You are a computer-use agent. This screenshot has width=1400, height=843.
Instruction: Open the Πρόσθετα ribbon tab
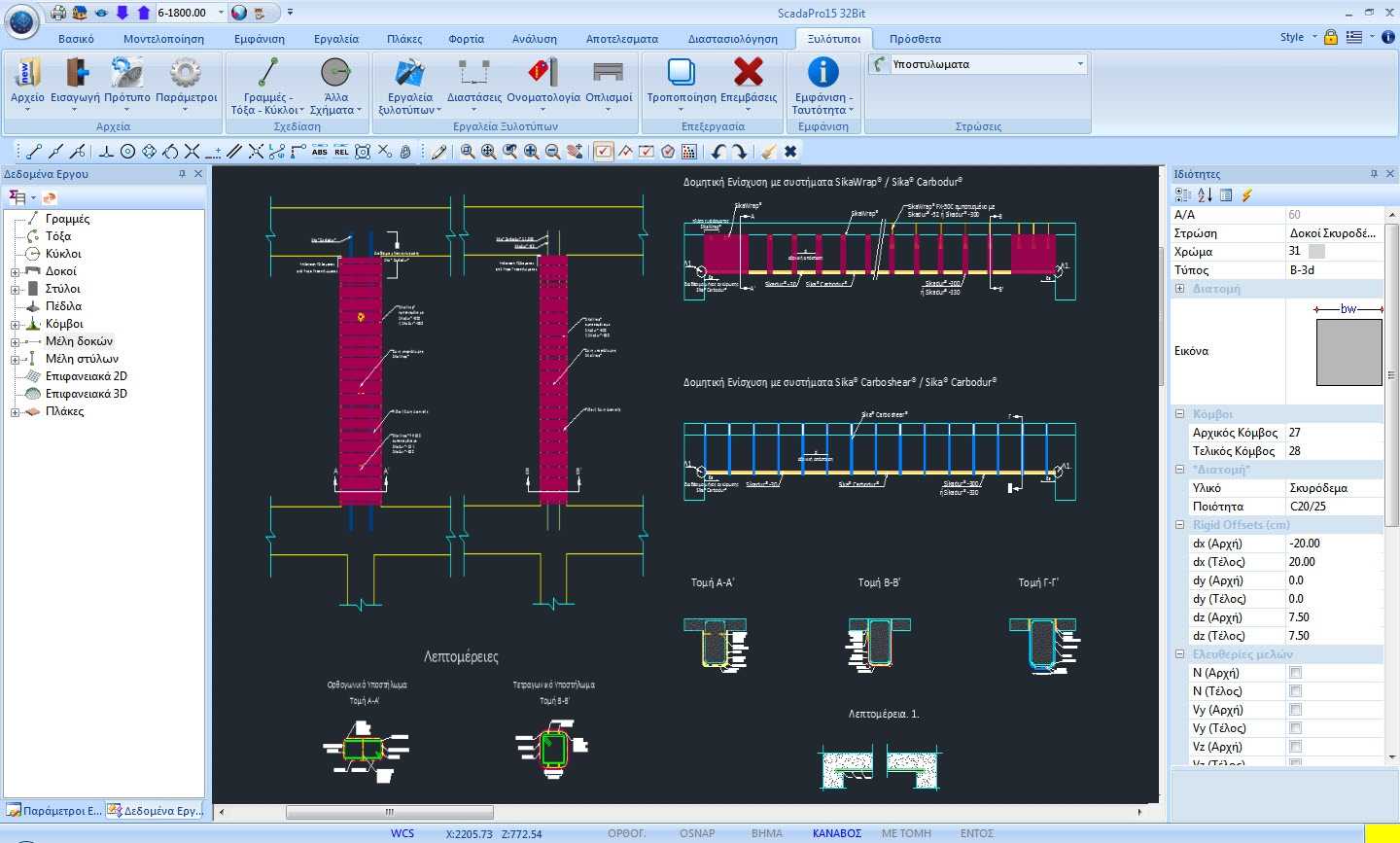point(915,39)
